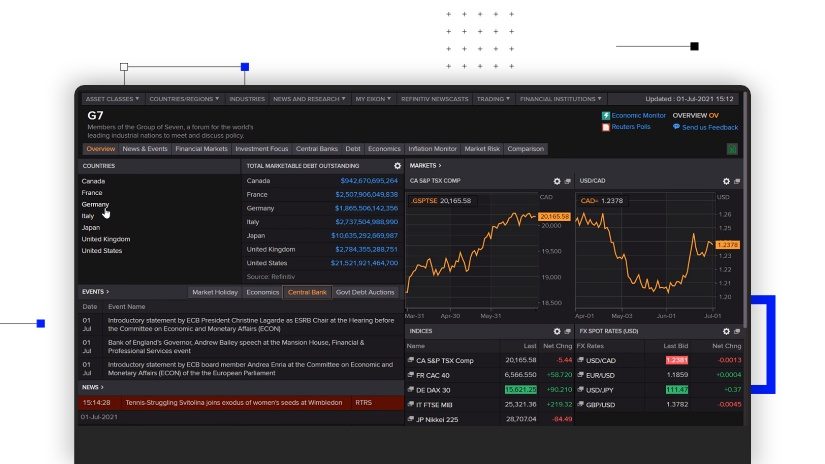Viewport: 825px width, 464px height.
Task: Open Japan debt value $10,635,292,669,987
Action: pyautogui.click(x=364, y=236)
